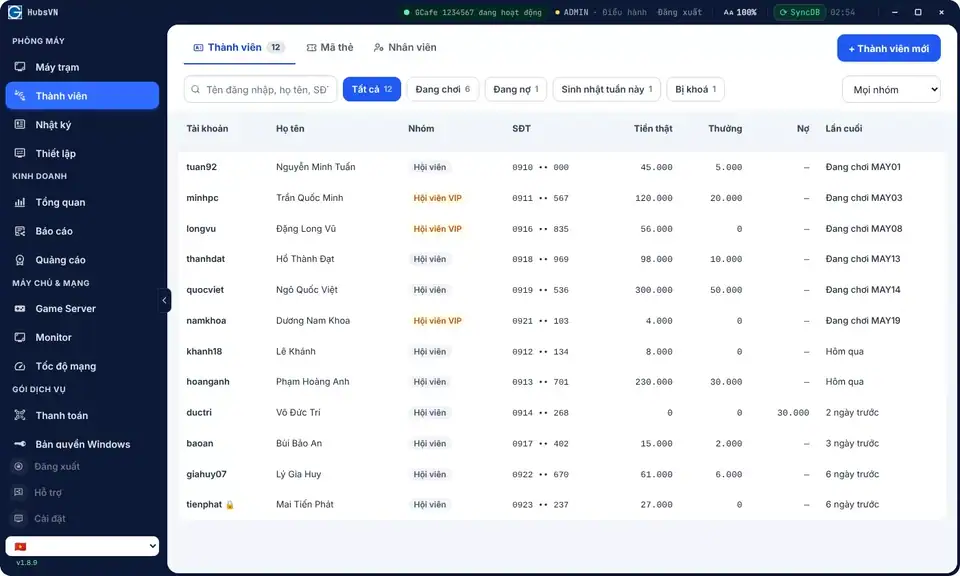Click the tuan92 account name

click(x=201, y=167)
